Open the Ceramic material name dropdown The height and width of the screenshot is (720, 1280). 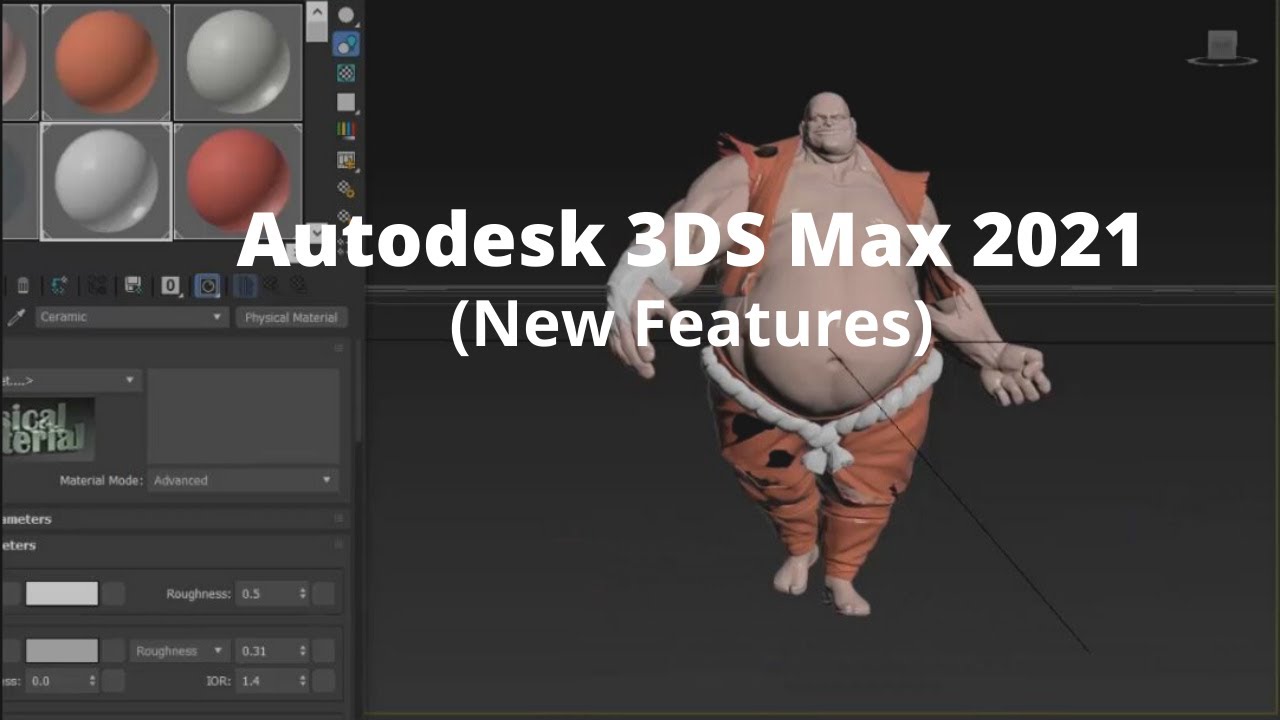pyautogui.click(x=132, y=317)
